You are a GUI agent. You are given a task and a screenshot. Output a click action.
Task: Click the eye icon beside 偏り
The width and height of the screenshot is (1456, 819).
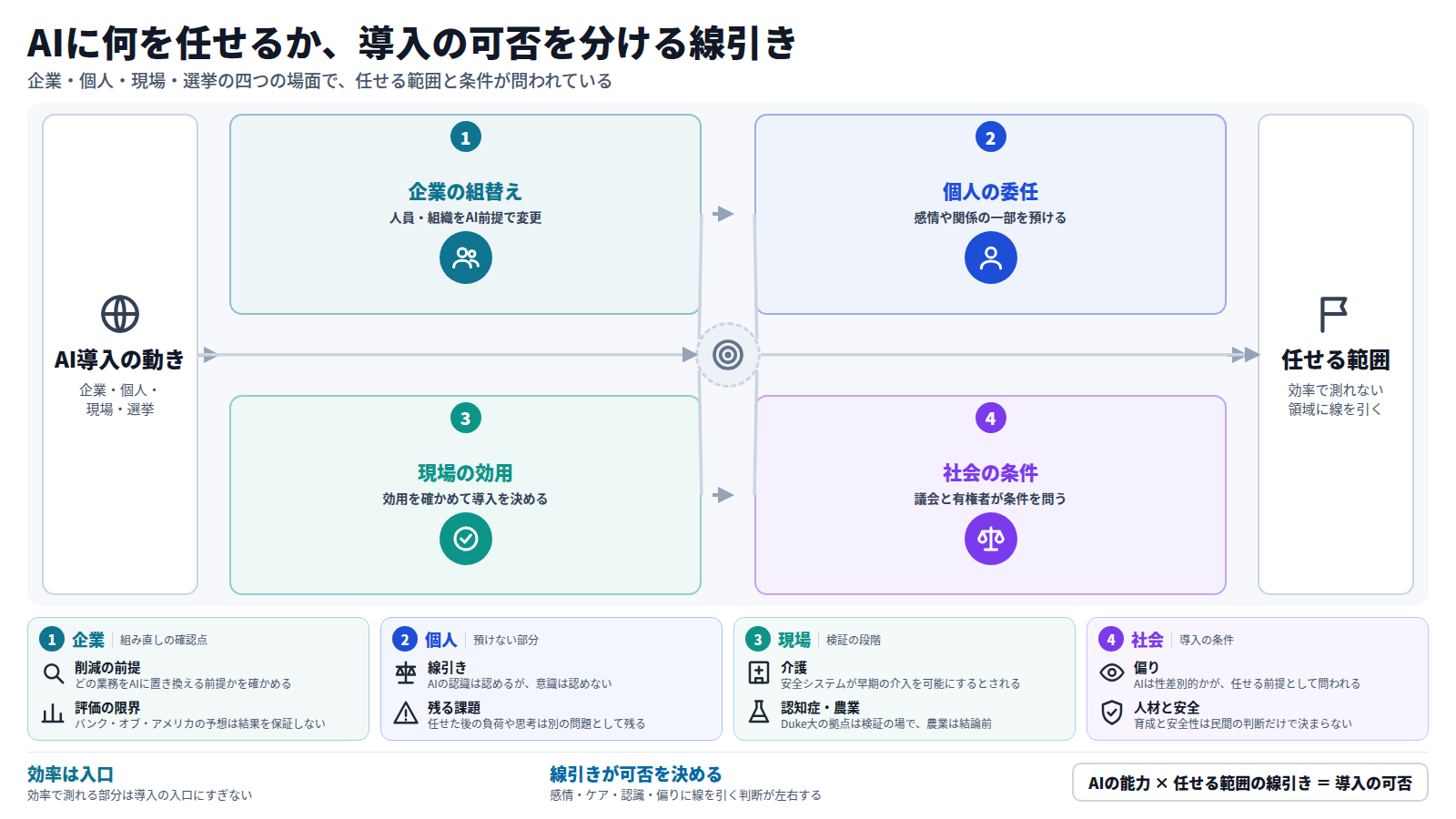[x=1112, y=673]
